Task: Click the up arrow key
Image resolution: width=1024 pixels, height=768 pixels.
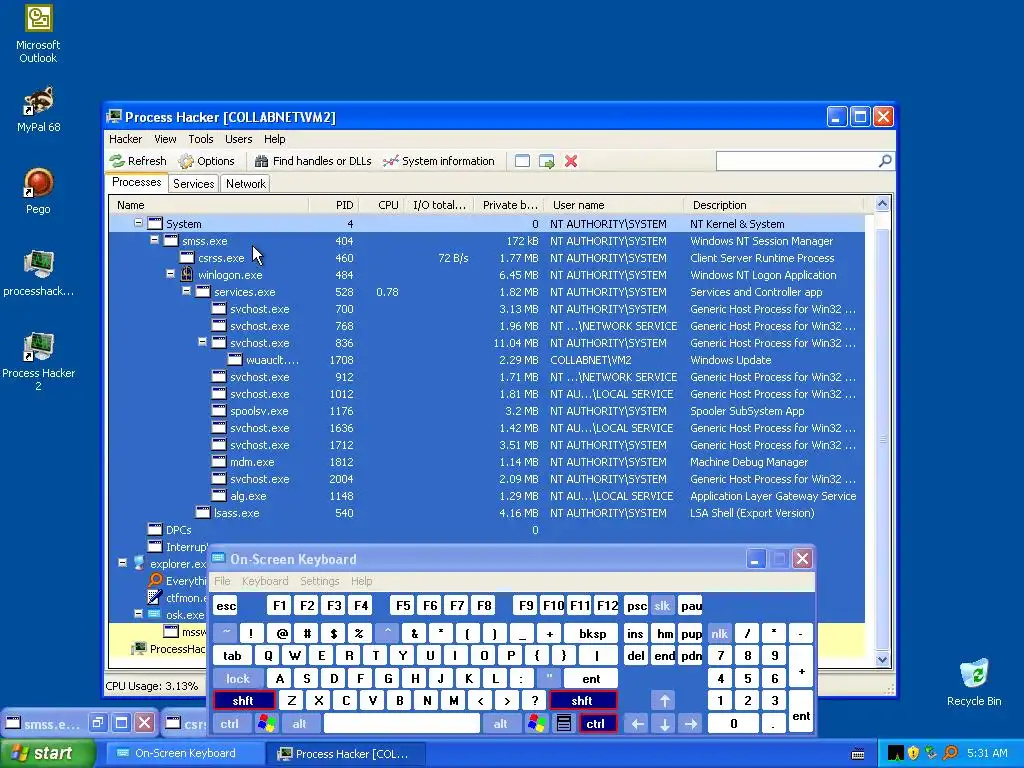Action: (664, 701)
